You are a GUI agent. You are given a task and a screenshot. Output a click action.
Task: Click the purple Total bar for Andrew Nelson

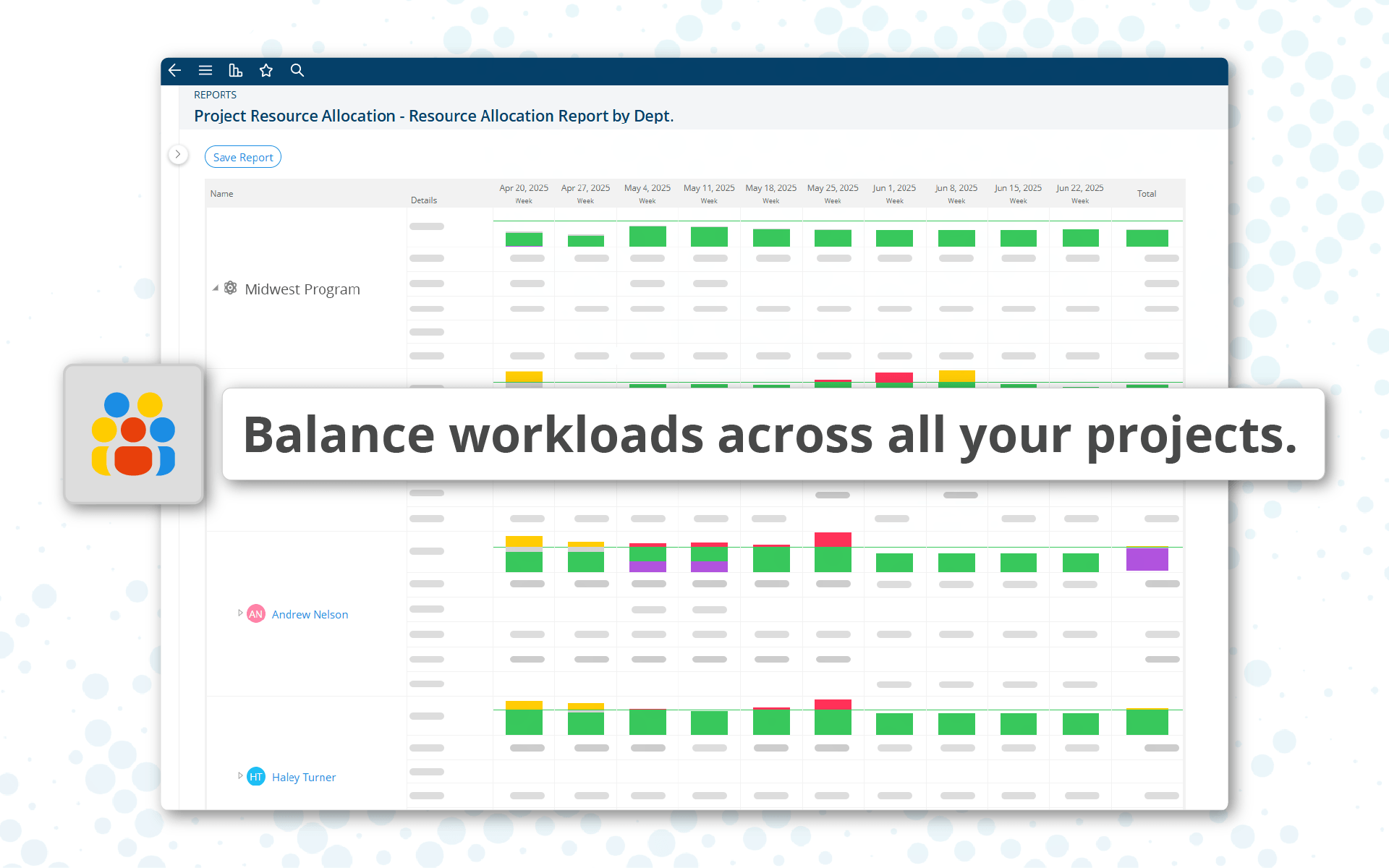pos(1147,559)
